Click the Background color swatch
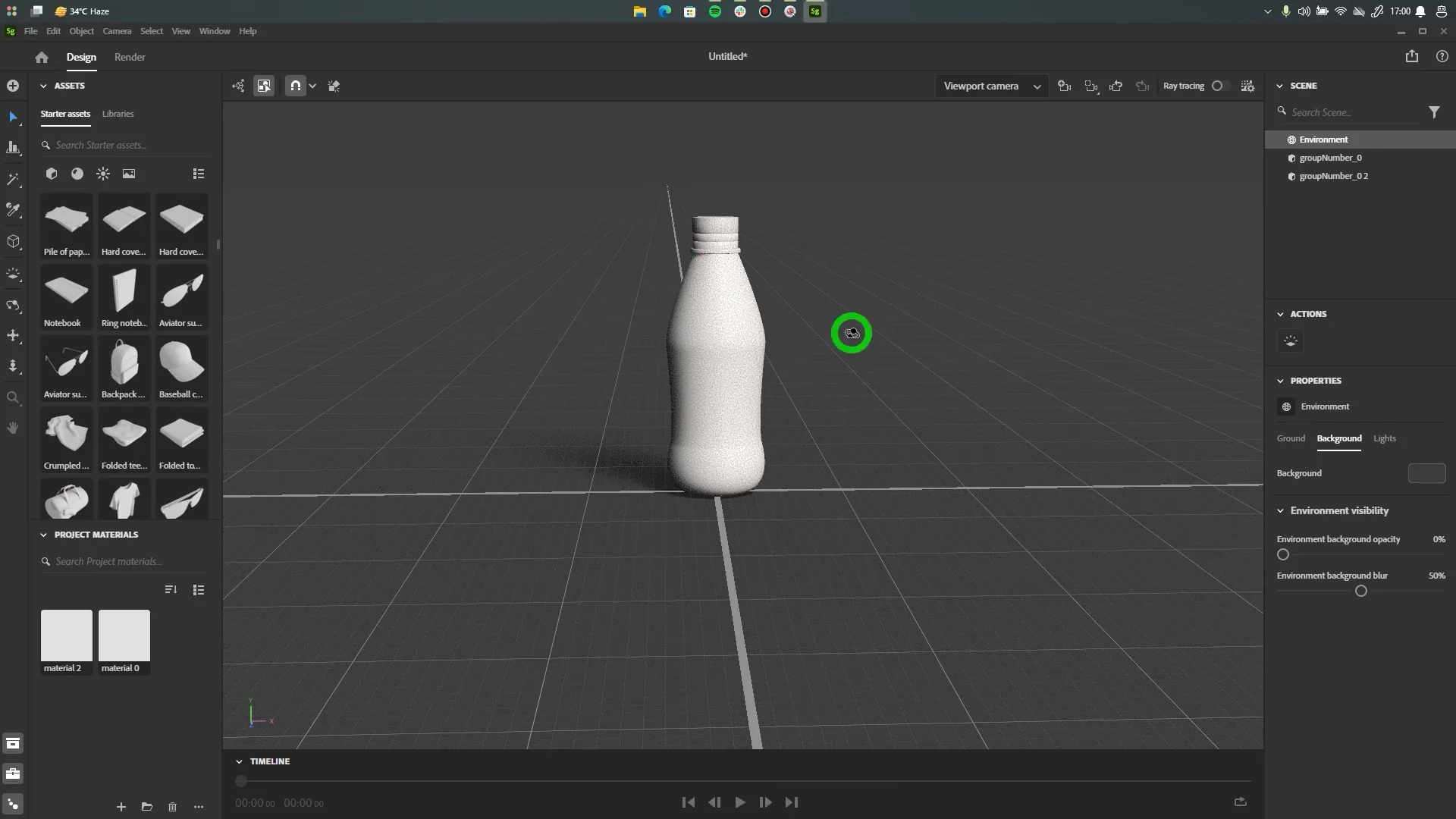This screenshot has width=1456, height=819. tap(1426, 473)
